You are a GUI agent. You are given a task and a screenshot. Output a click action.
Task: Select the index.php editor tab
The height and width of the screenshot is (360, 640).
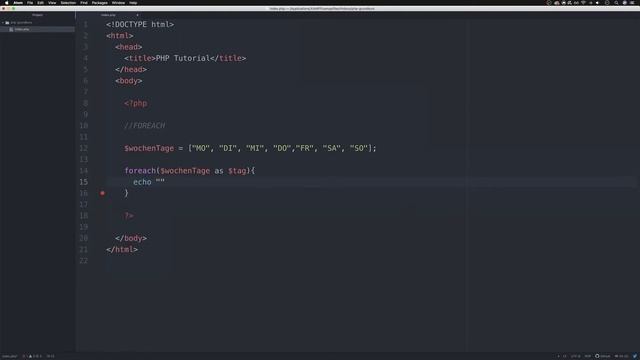tap(109, 15)
